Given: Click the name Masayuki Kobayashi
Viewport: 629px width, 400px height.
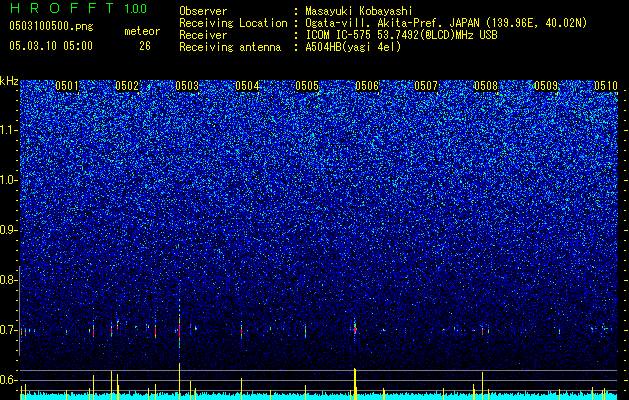Looking at the screenshot, I should [359, 11].
